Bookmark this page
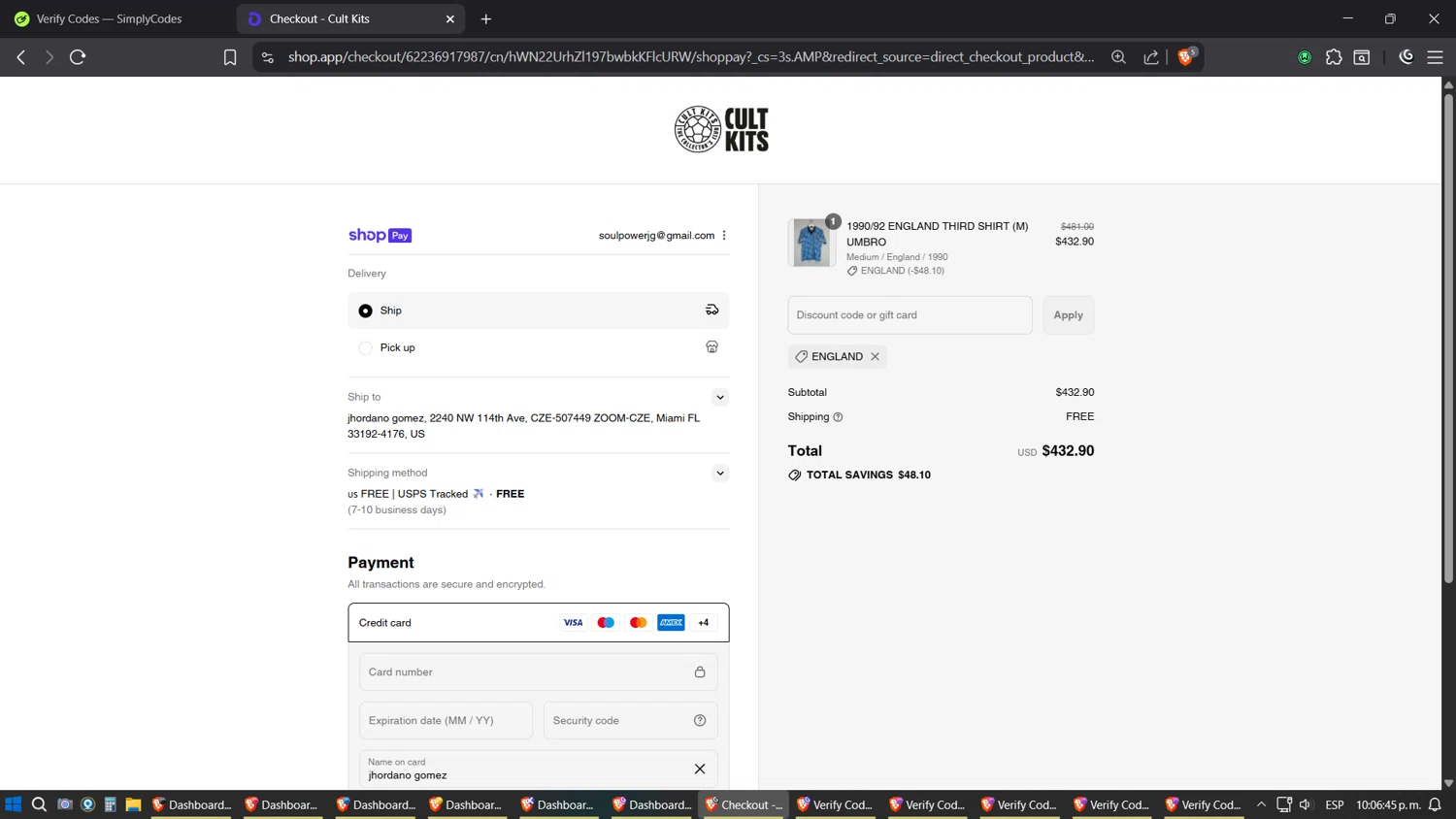 (x=230, y=57)
